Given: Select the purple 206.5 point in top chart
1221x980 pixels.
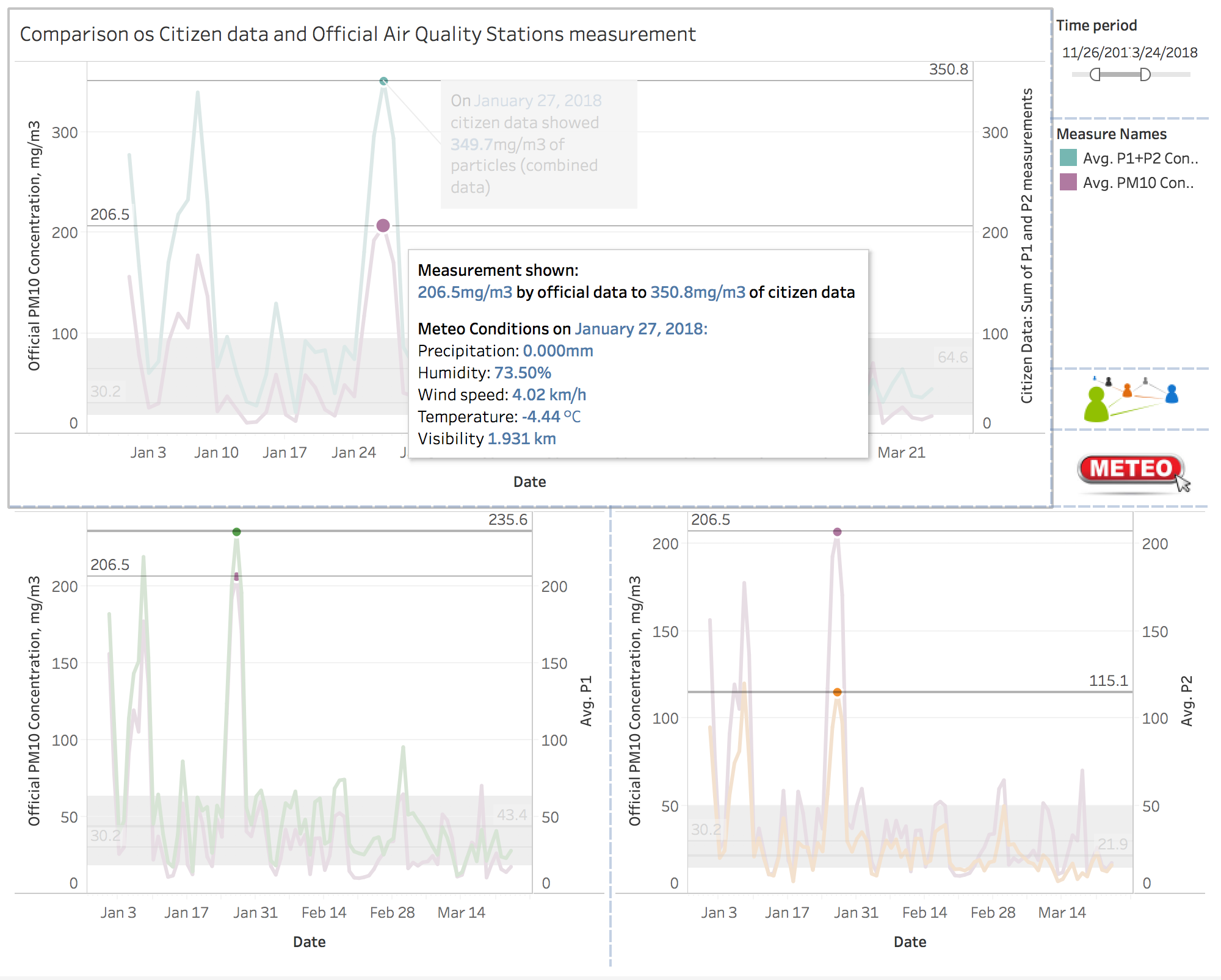Looking at the screenshot, I should click(x=383, y=226).
